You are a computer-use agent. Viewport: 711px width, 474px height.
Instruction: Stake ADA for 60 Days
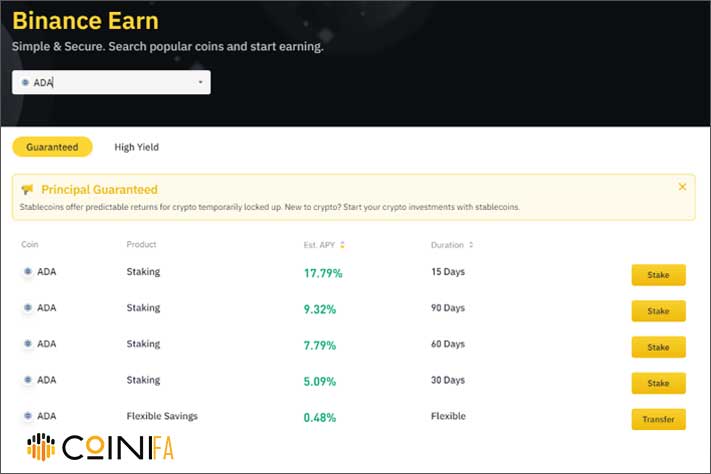click(x=658, y=347)
